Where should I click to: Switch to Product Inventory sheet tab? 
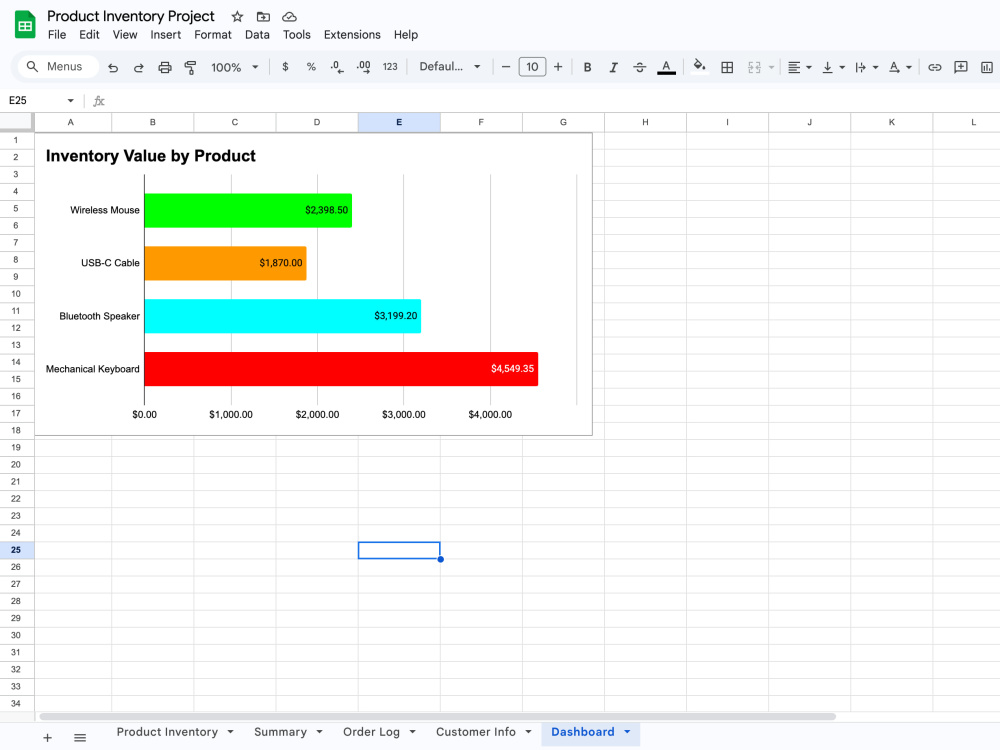coord(167,732)
